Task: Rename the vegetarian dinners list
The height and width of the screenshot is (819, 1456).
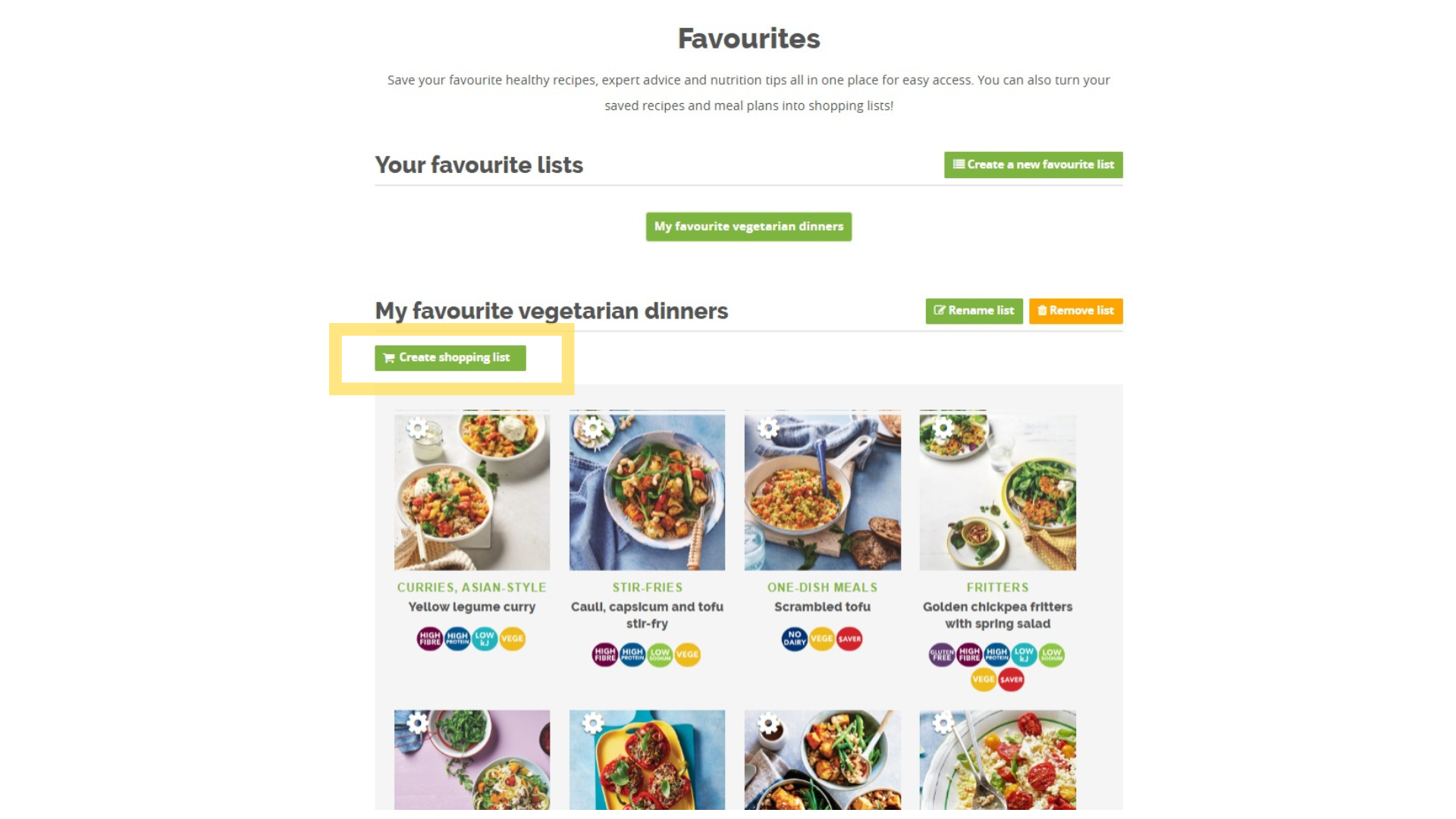Action: [x=974, y=311]
